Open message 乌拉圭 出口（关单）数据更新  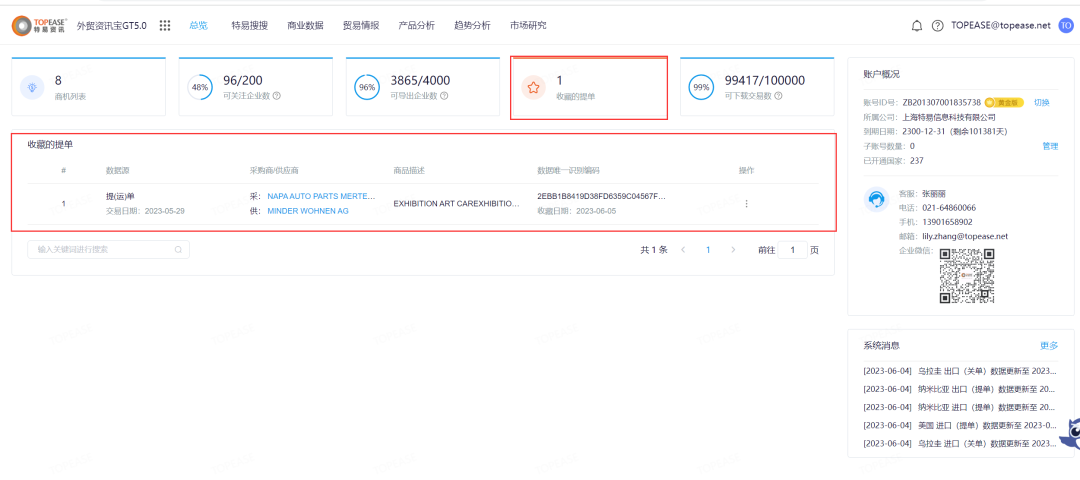pos(959,371)
